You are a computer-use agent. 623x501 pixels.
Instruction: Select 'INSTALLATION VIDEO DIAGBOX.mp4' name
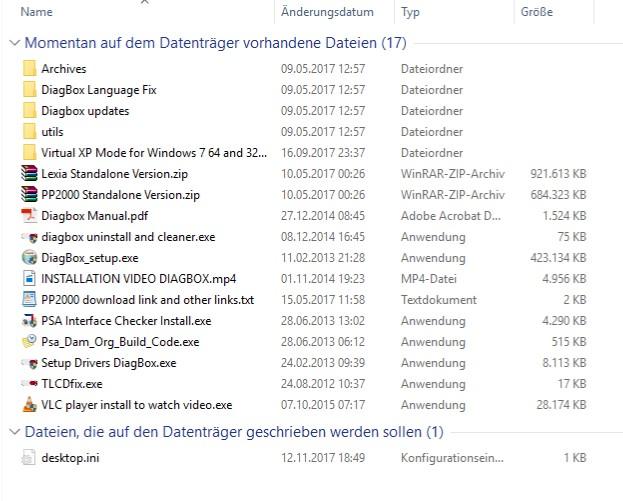click(x=139, y=279)
